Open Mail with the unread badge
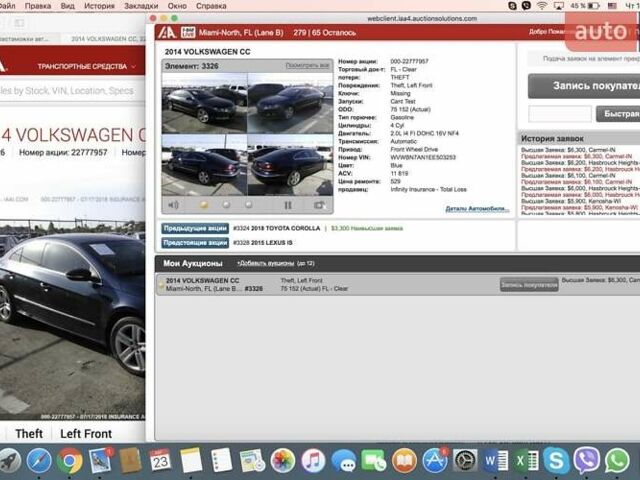Viewport: 640px width, 480px height. tap(100, 460)
